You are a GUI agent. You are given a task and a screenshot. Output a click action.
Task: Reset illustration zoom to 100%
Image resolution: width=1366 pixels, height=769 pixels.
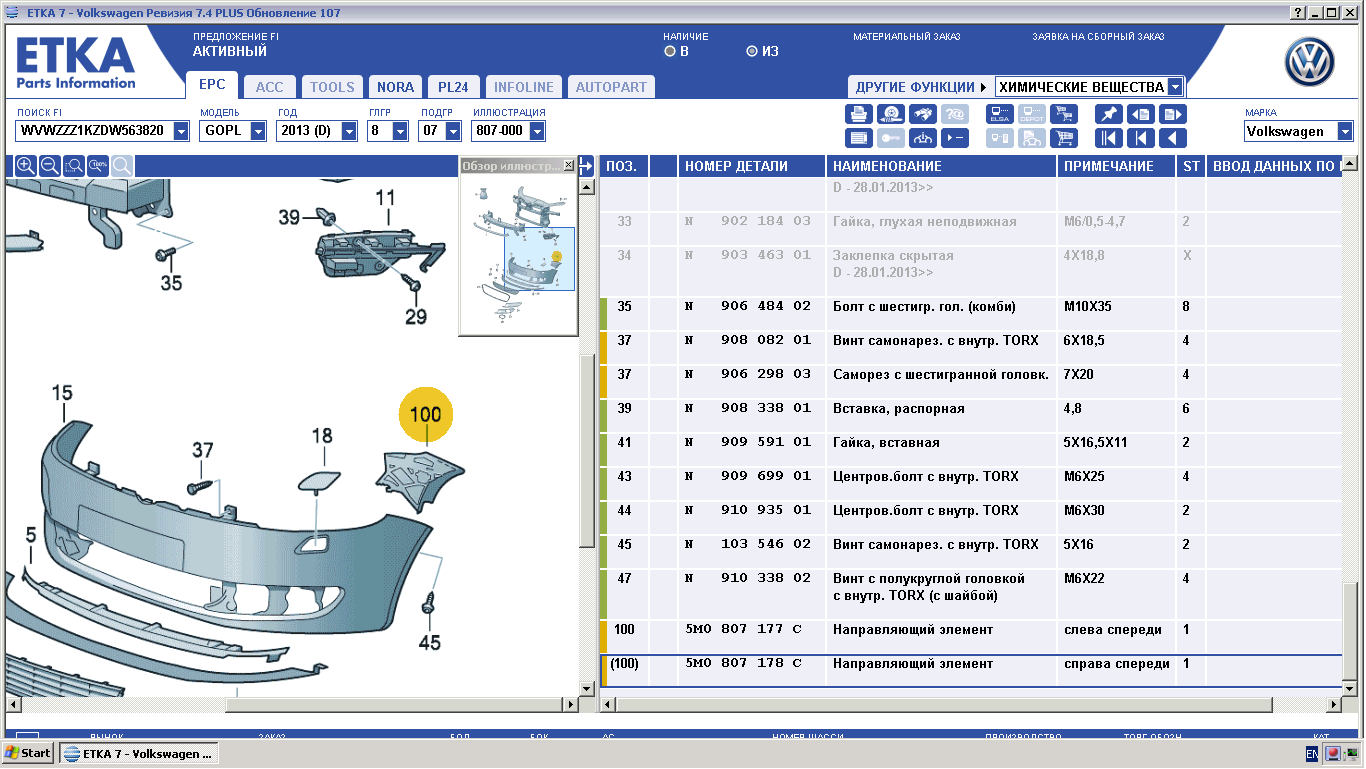[97, 166]
